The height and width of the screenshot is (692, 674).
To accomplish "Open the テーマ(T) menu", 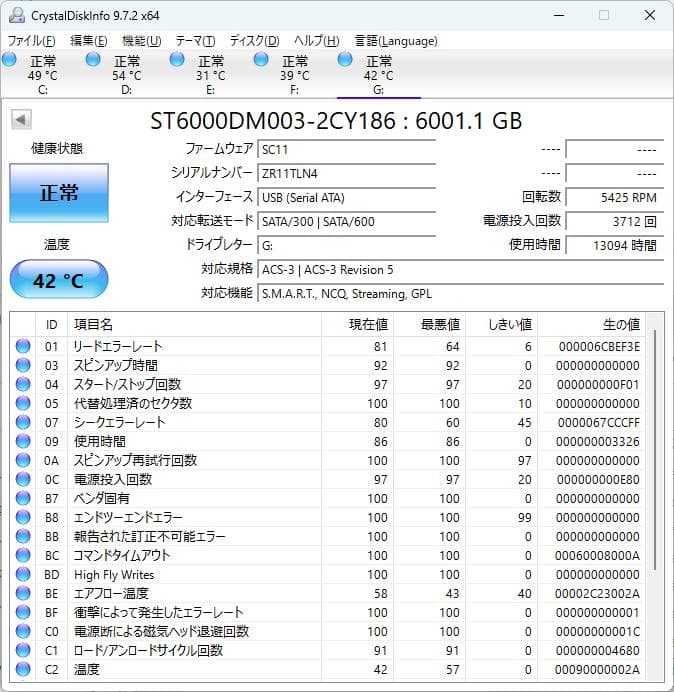I will pyautogui.click(x=196, y=41).
